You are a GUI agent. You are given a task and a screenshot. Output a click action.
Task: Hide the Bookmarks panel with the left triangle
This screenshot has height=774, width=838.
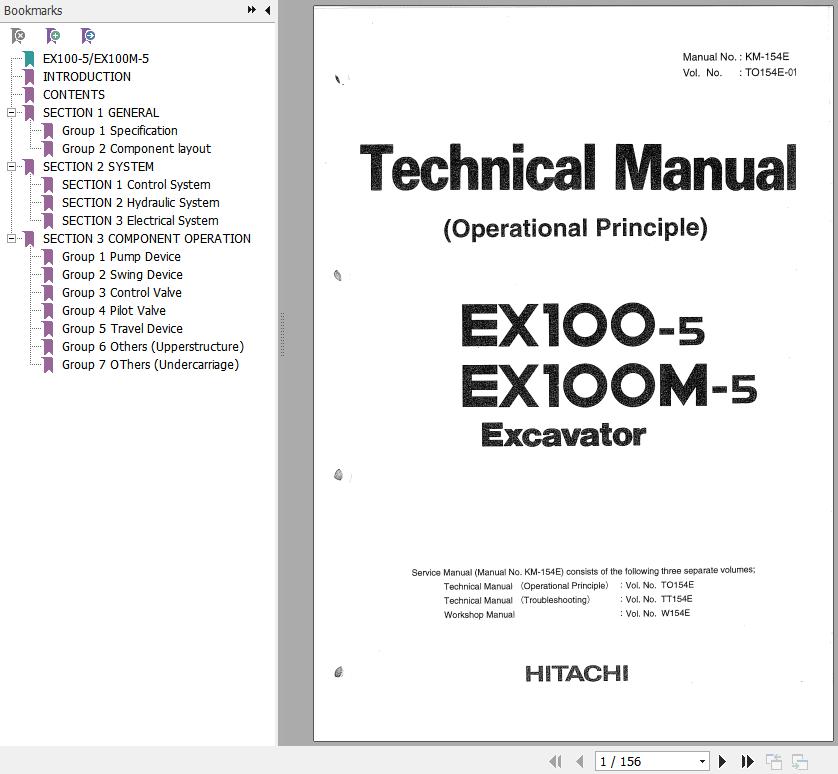pos(267,10)
